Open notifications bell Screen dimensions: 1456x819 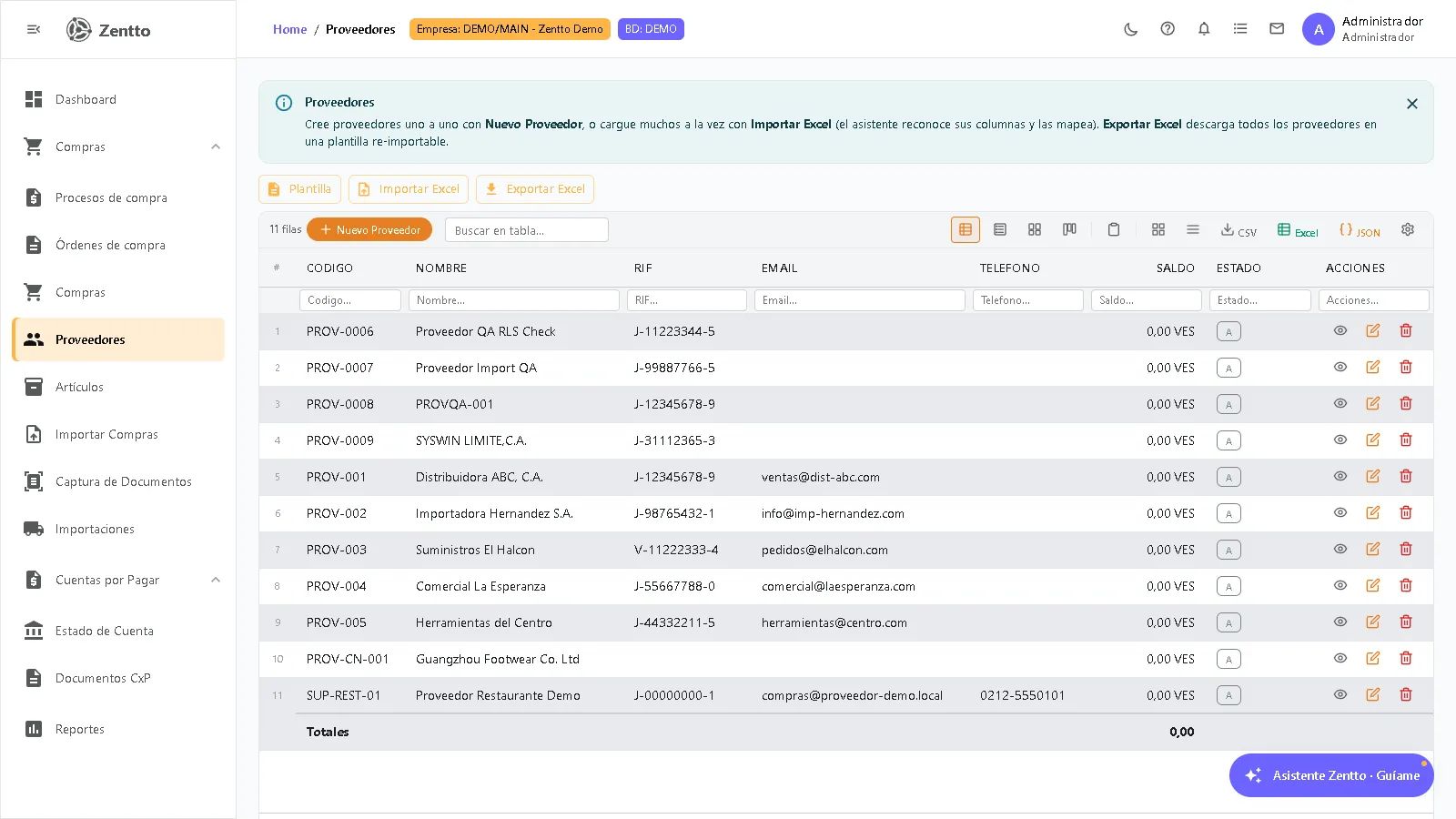pos(1204,29)
